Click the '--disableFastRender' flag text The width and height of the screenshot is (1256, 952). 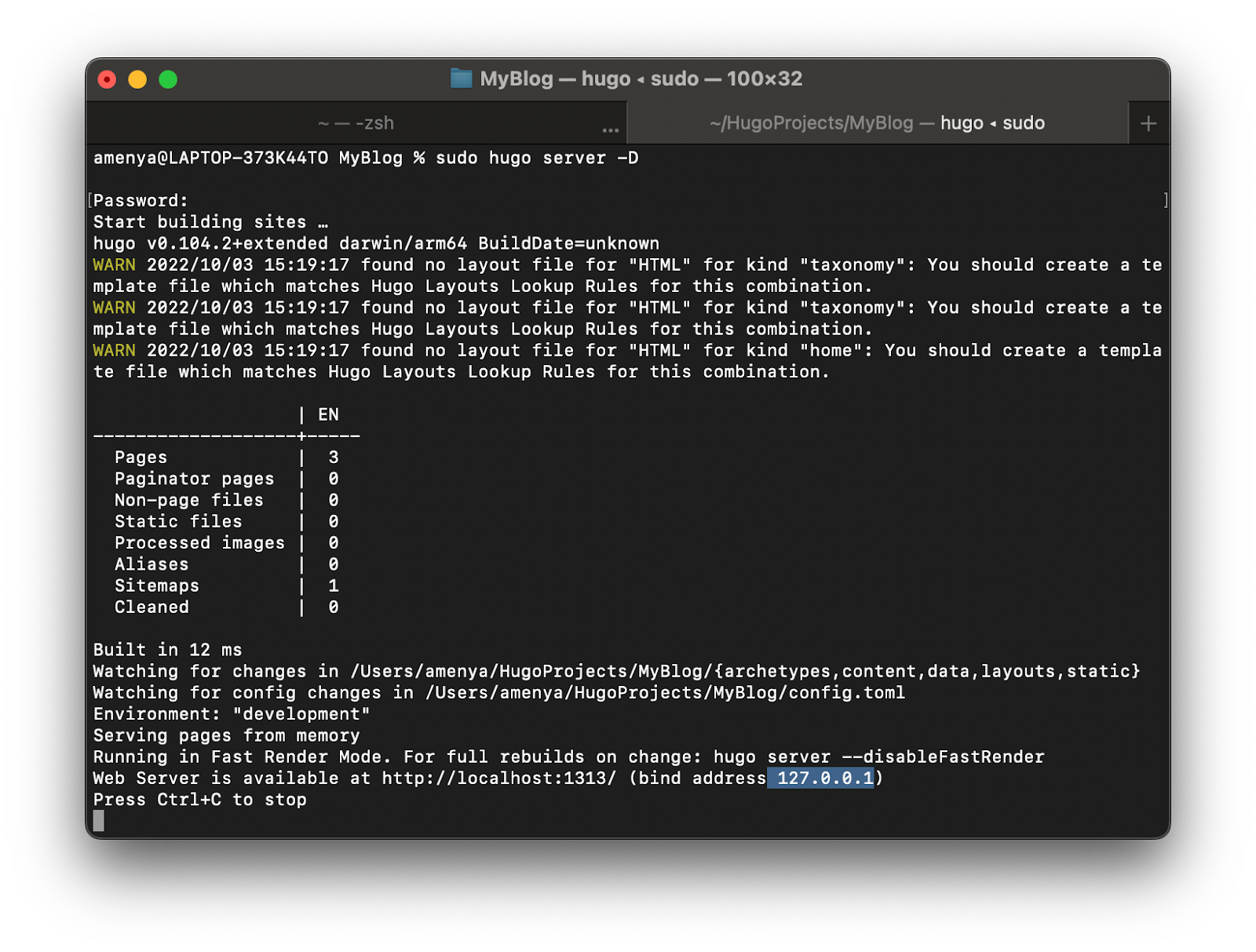[x=943, y=757]
